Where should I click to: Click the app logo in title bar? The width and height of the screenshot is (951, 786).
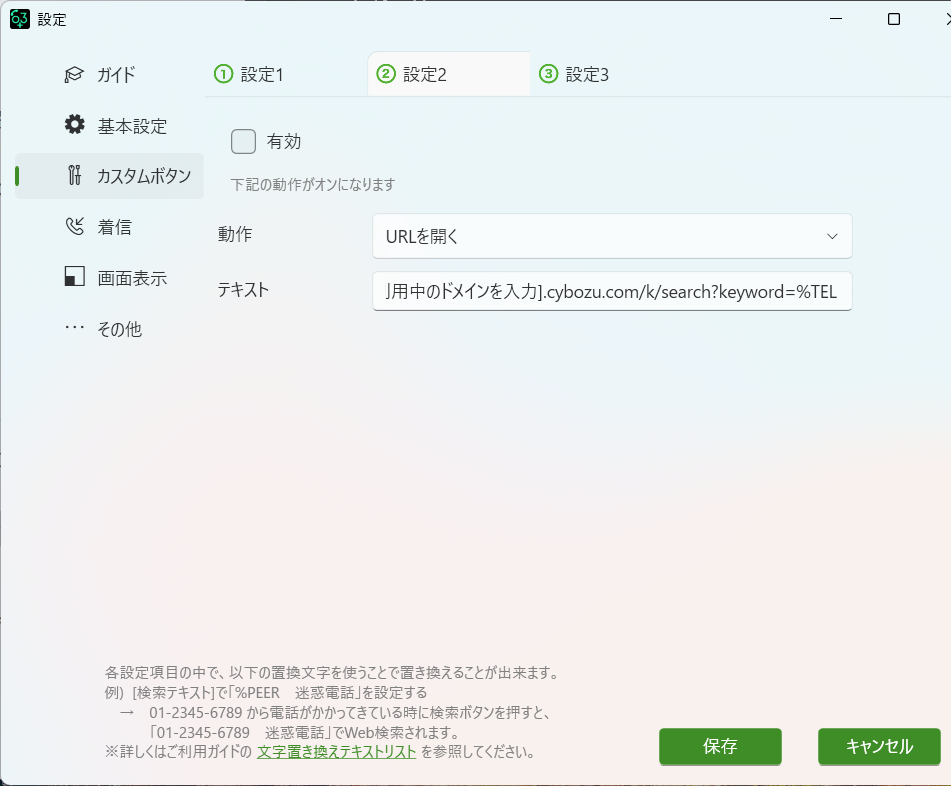click(19, 19)
